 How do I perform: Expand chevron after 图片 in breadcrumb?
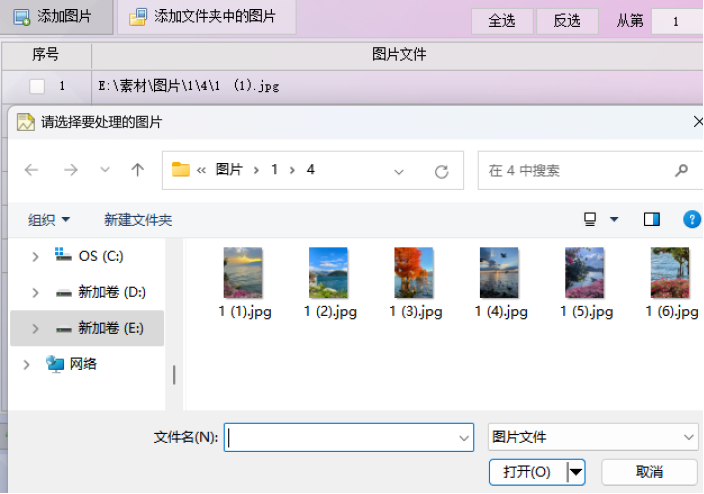(256, 170)
